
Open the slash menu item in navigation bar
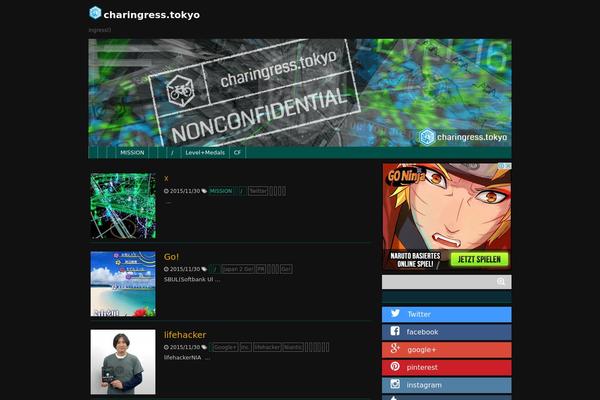(172, 153)
